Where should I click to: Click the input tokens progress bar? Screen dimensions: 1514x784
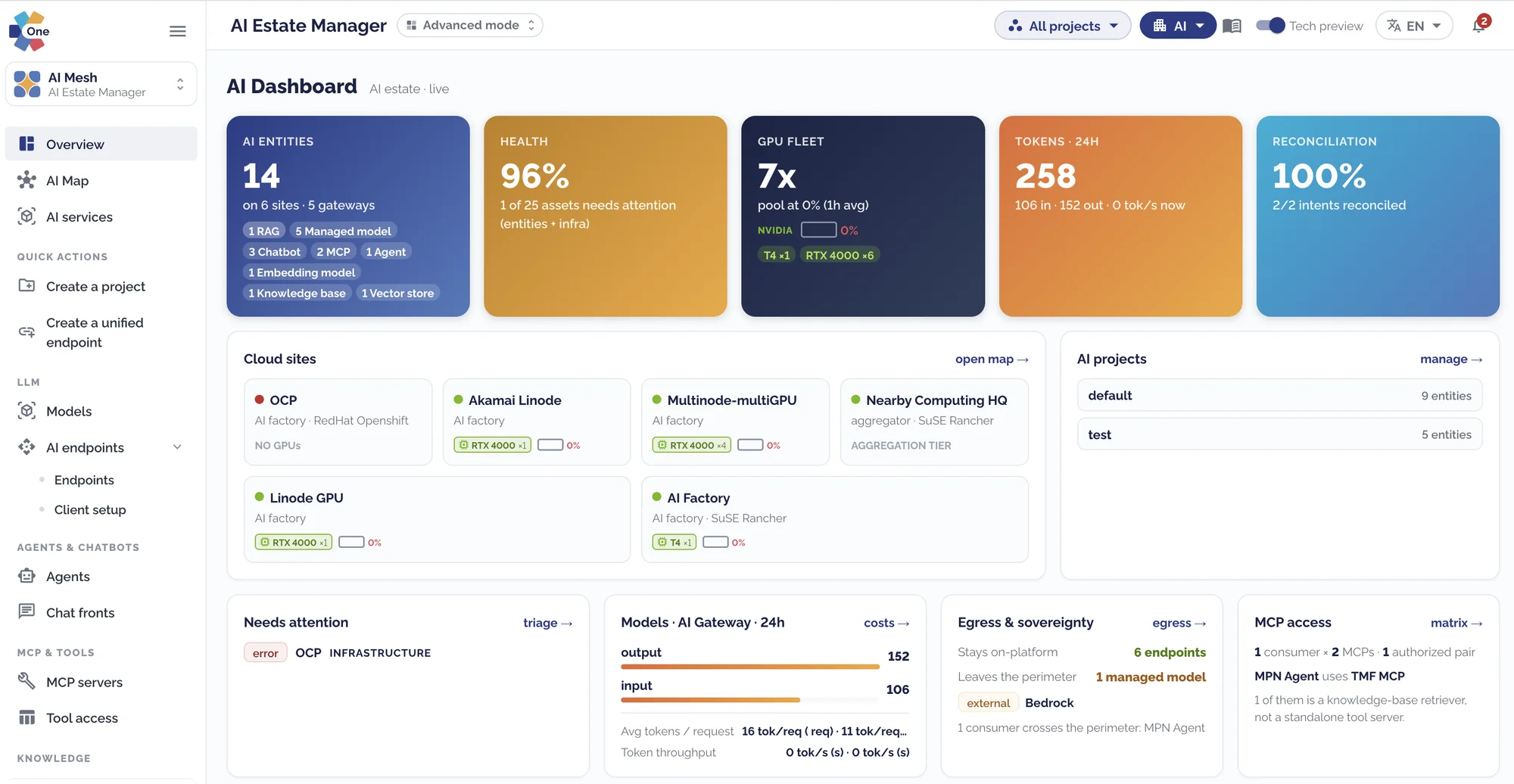click(x=750, y=700)
